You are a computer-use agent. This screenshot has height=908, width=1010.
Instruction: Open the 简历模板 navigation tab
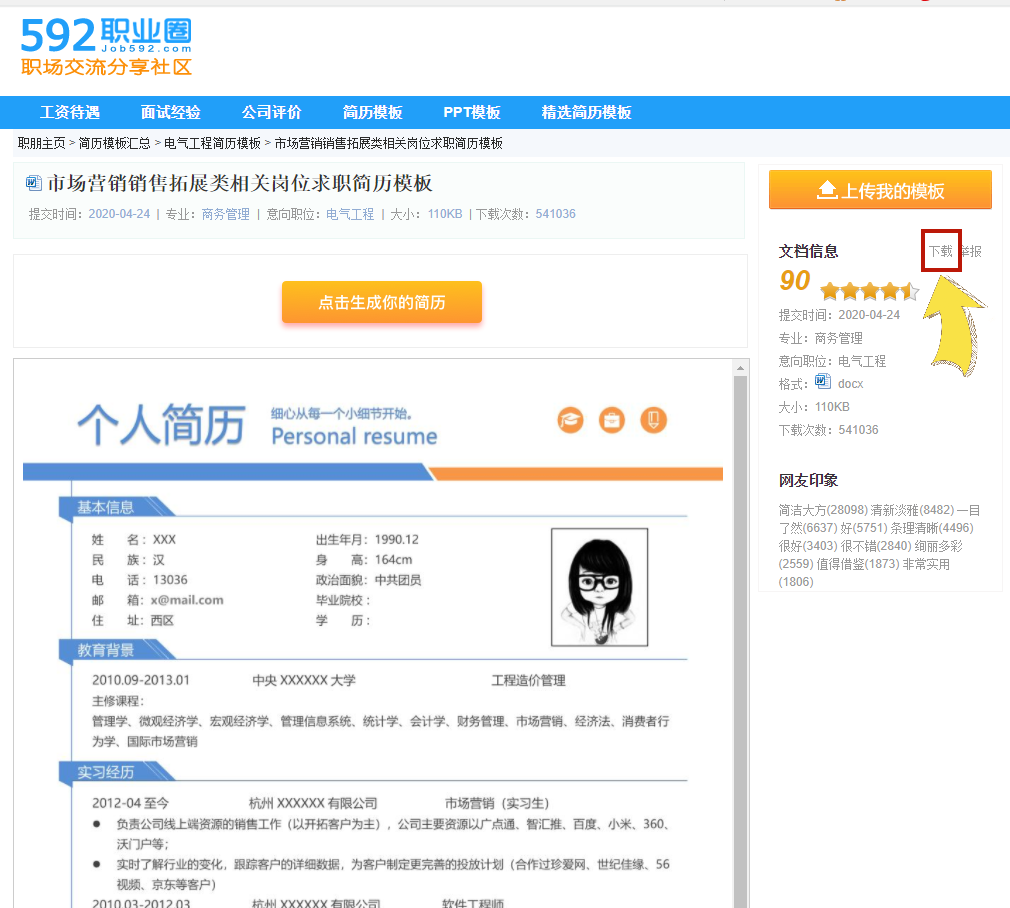coord(370,112)
